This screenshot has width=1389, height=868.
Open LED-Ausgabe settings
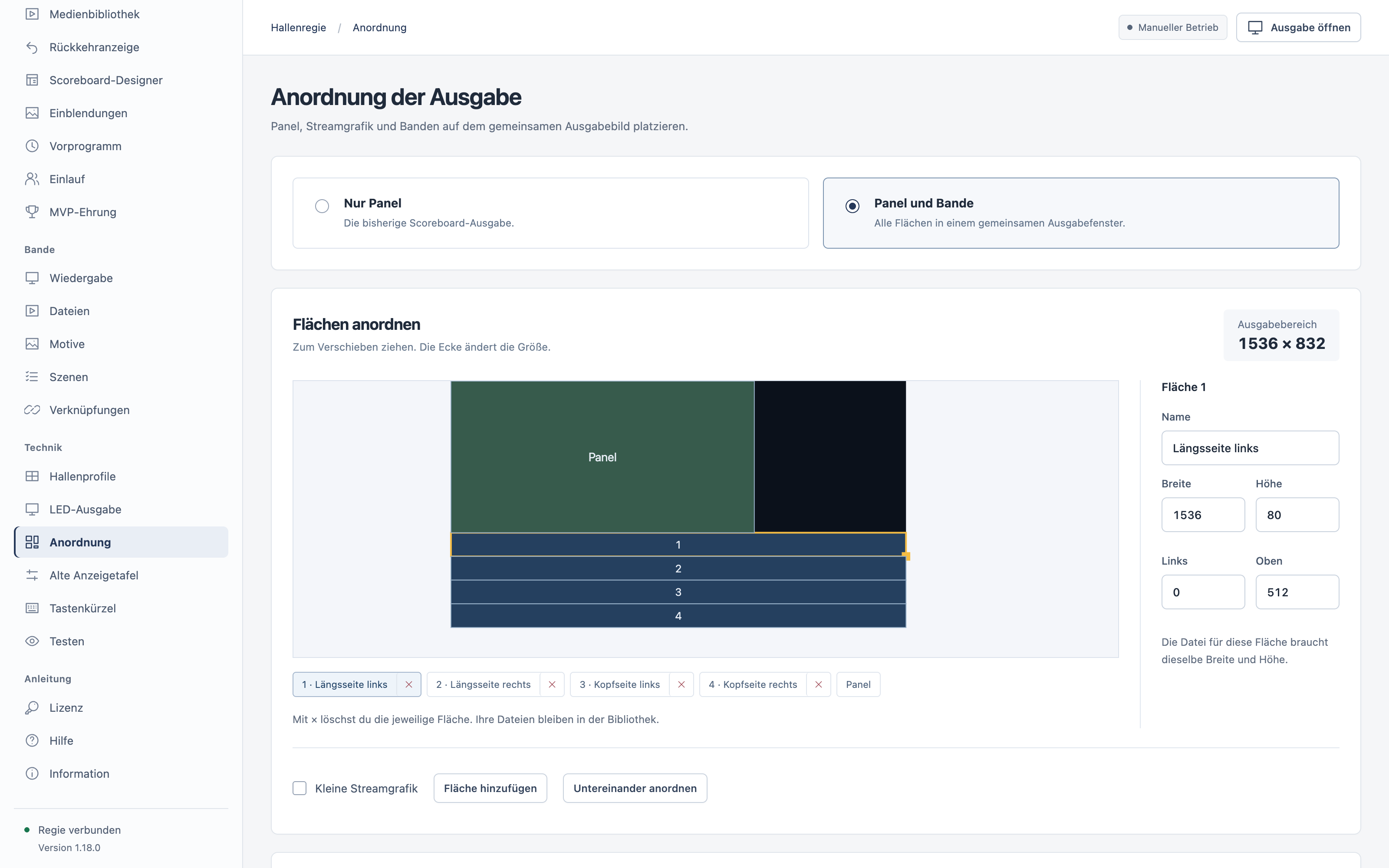[121, 510]
